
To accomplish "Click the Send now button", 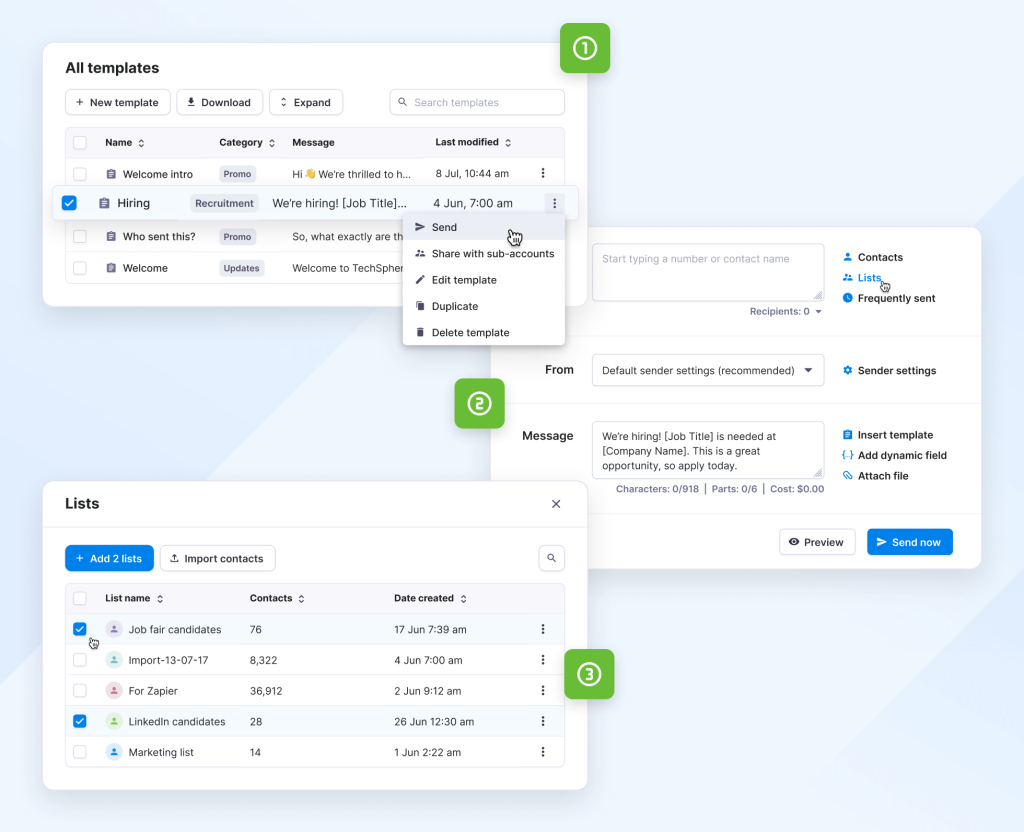I will tap(909, 541).
